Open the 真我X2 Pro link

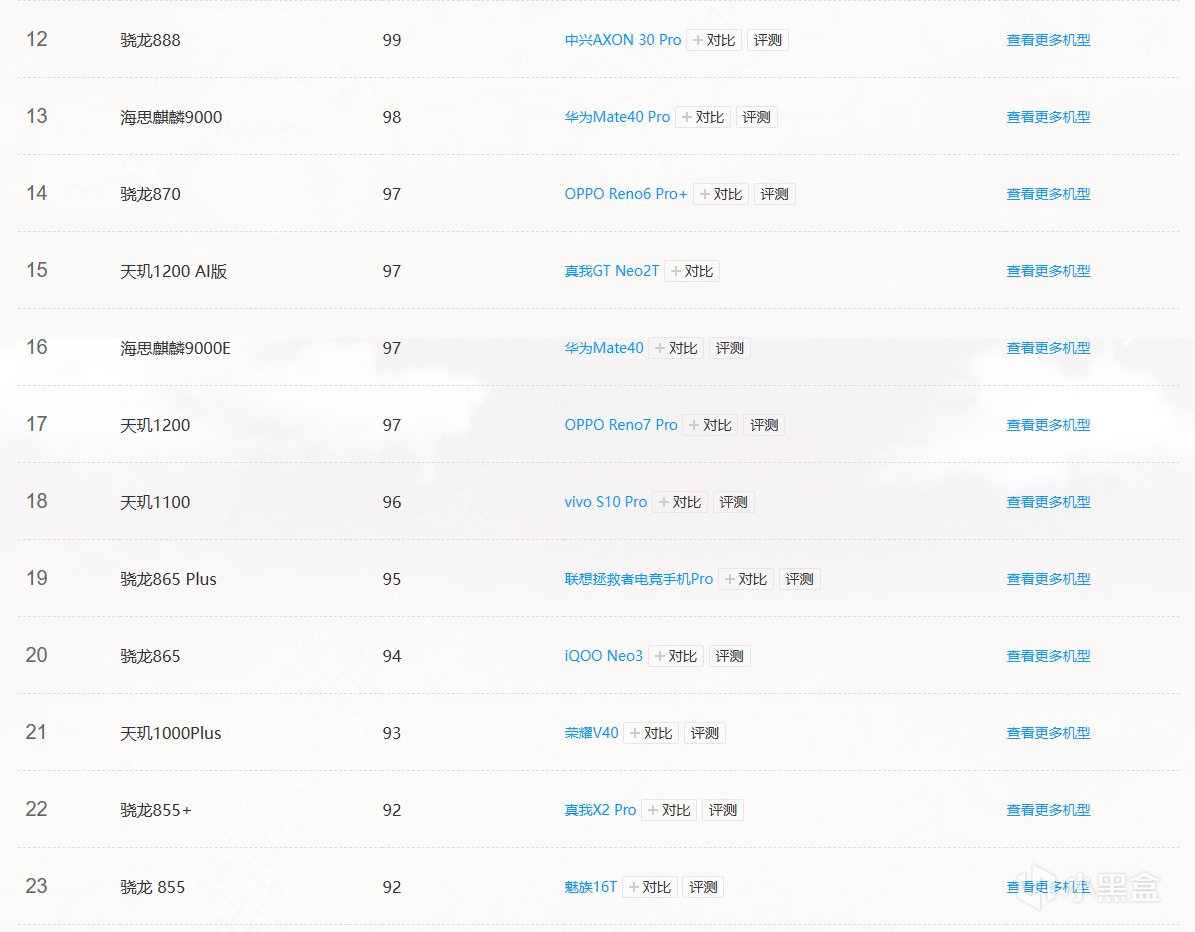[600, 810]
